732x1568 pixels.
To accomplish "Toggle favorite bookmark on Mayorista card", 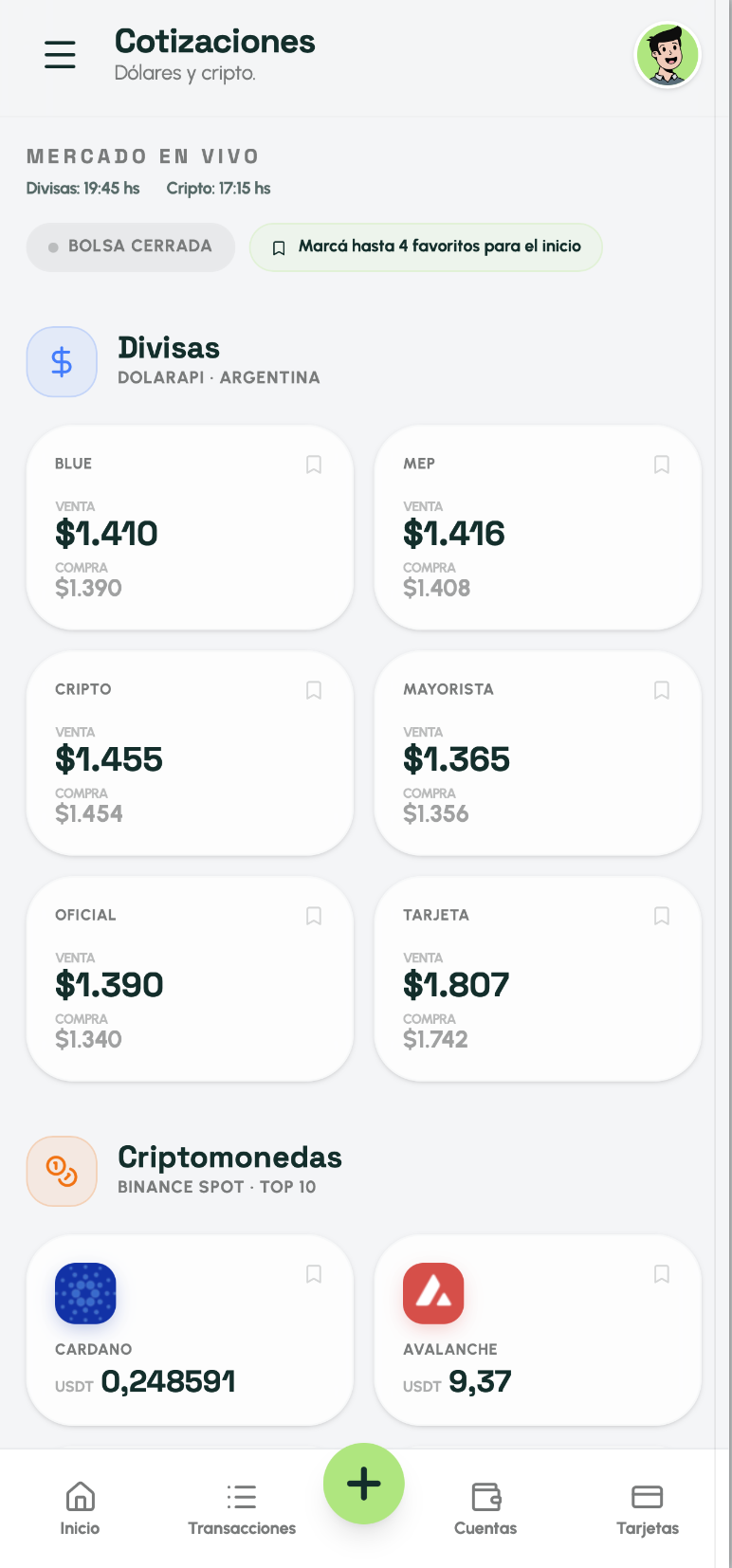I will (662, 690).
